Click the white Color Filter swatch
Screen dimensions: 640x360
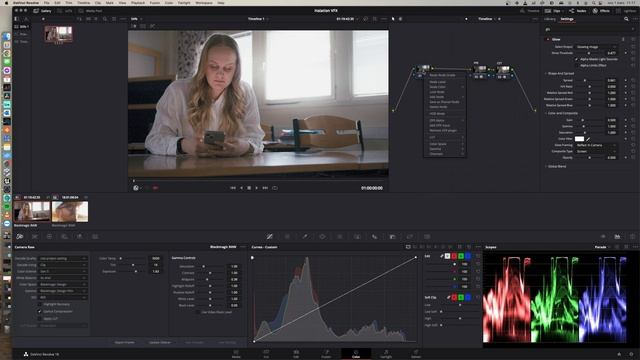580,139
